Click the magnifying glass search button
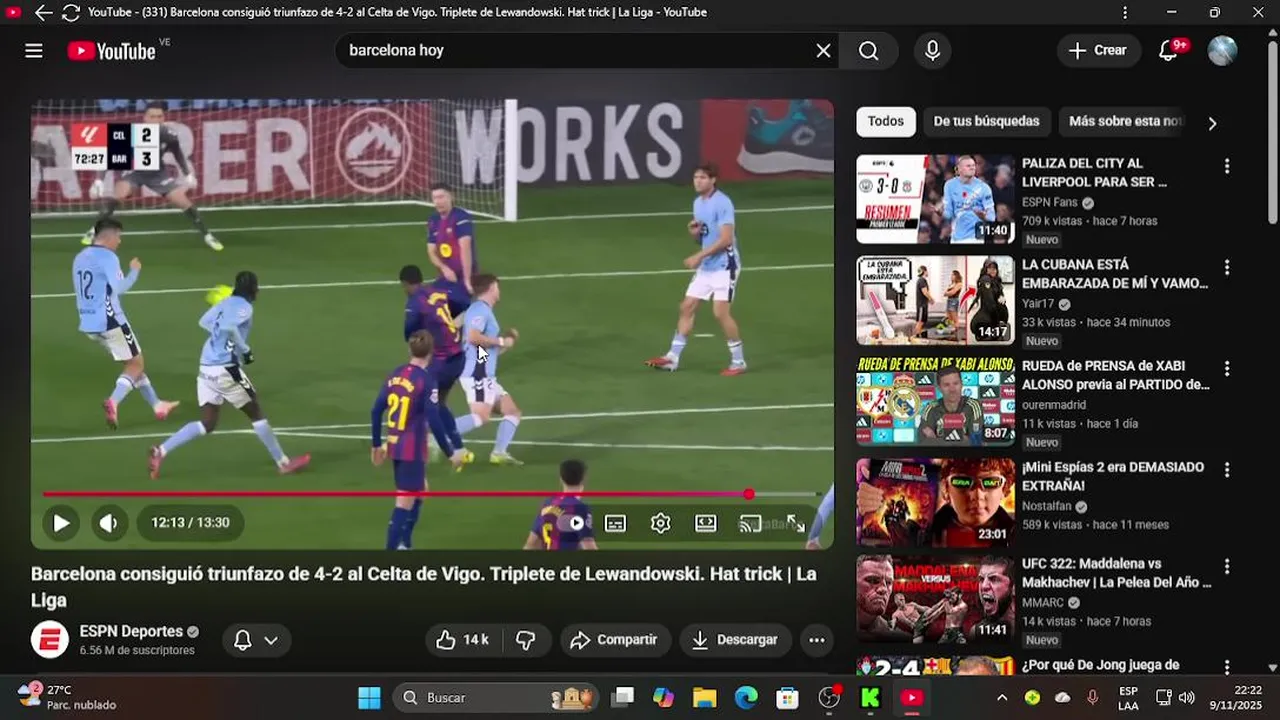The height and width of the screenshot is (720, 1280). click(x=869, y=51)
